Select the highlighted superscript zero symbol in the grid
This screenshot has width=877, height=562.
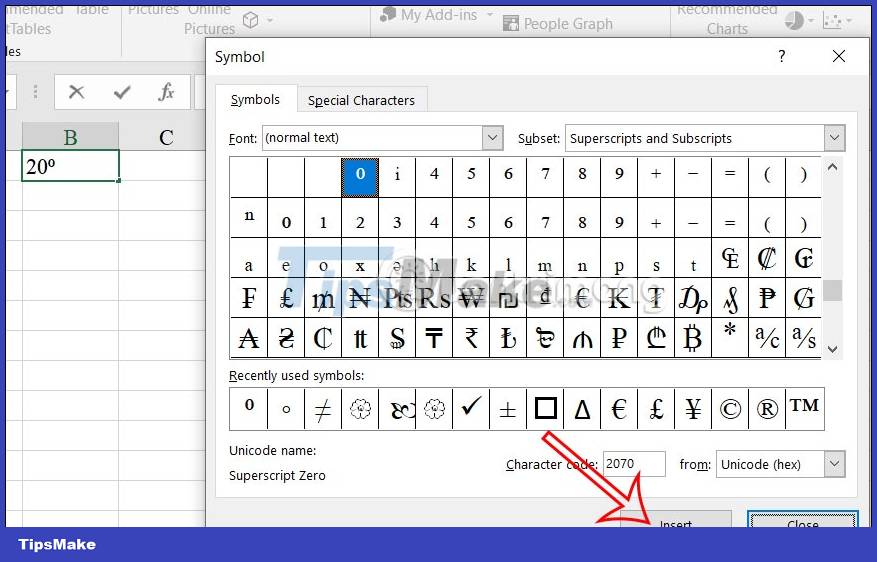tap(360, 177)
